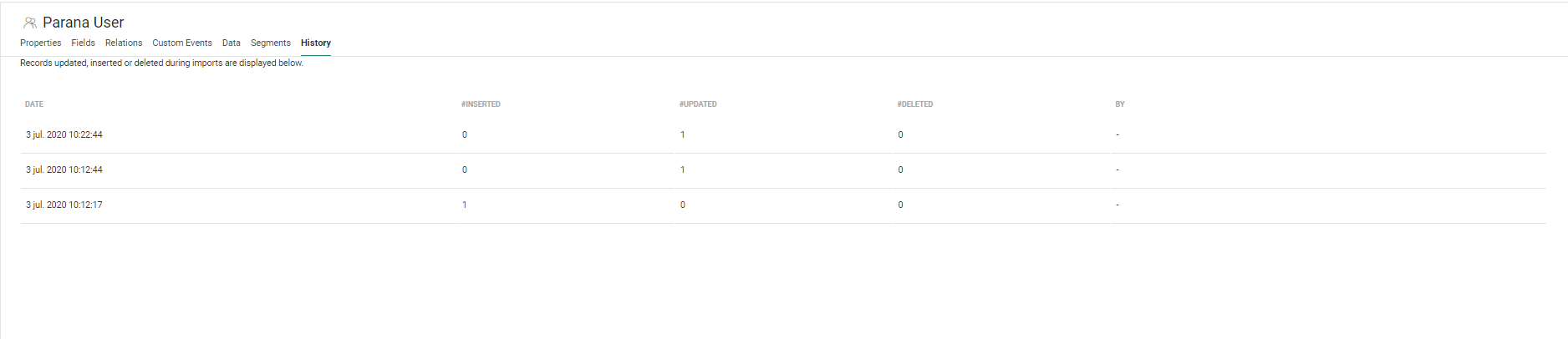Viewport: 1568px width, 339px height.
Task: Click the #UPDATED column header
Action: click(x=698, y=104)
